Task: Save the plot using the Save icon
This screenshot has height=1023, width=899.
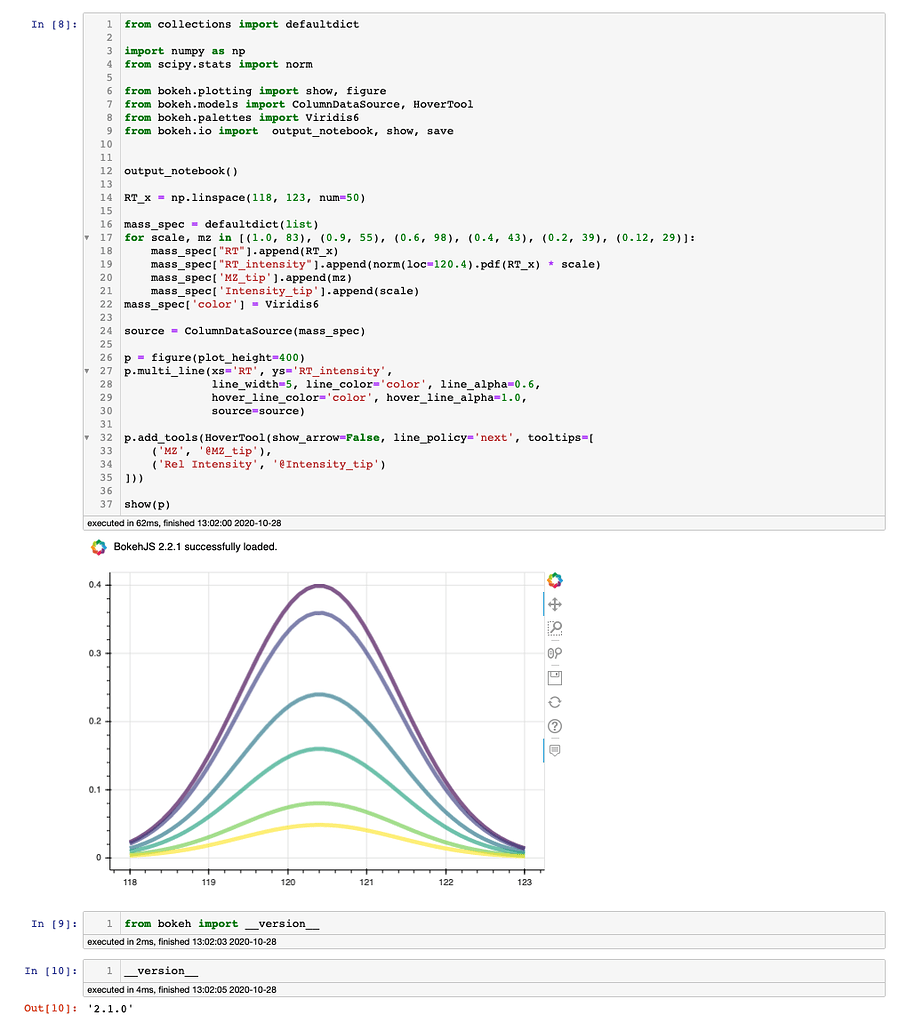Action: [x=555, y=677]
